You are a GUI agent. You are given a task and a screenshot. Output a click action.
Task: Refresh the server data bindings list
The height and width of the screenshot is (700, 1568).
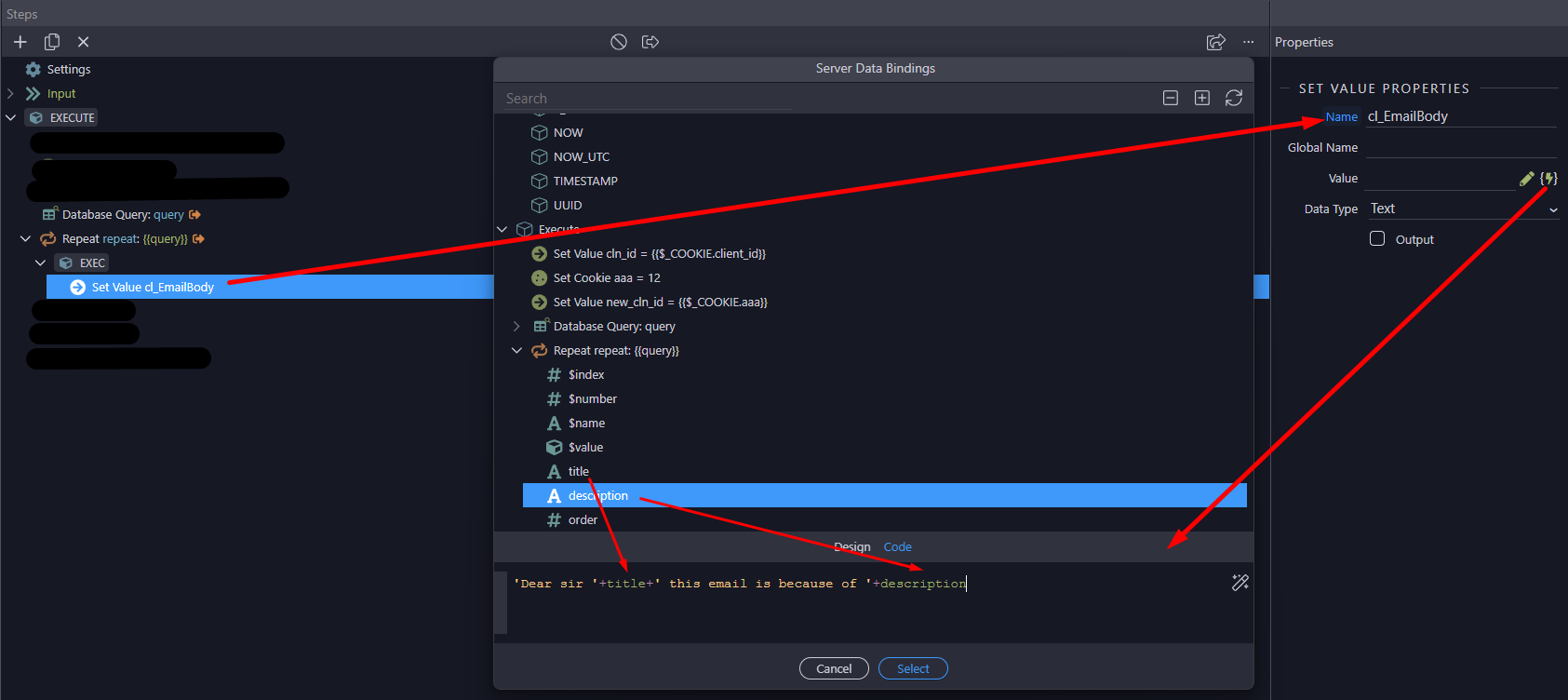[1234, 98]
